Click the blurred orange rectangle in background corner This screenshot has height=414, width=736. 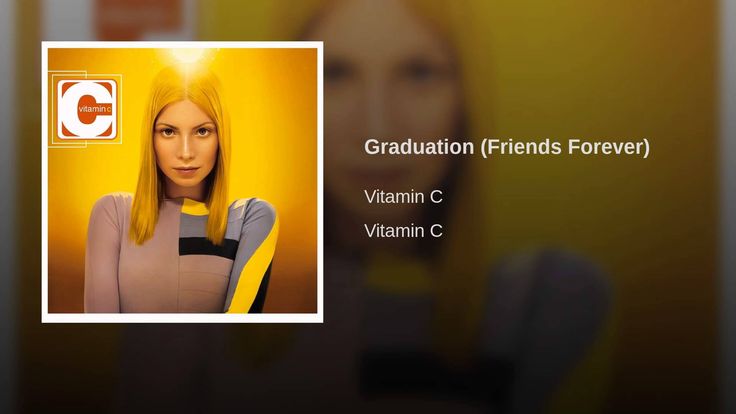click(x=140, y=20)
